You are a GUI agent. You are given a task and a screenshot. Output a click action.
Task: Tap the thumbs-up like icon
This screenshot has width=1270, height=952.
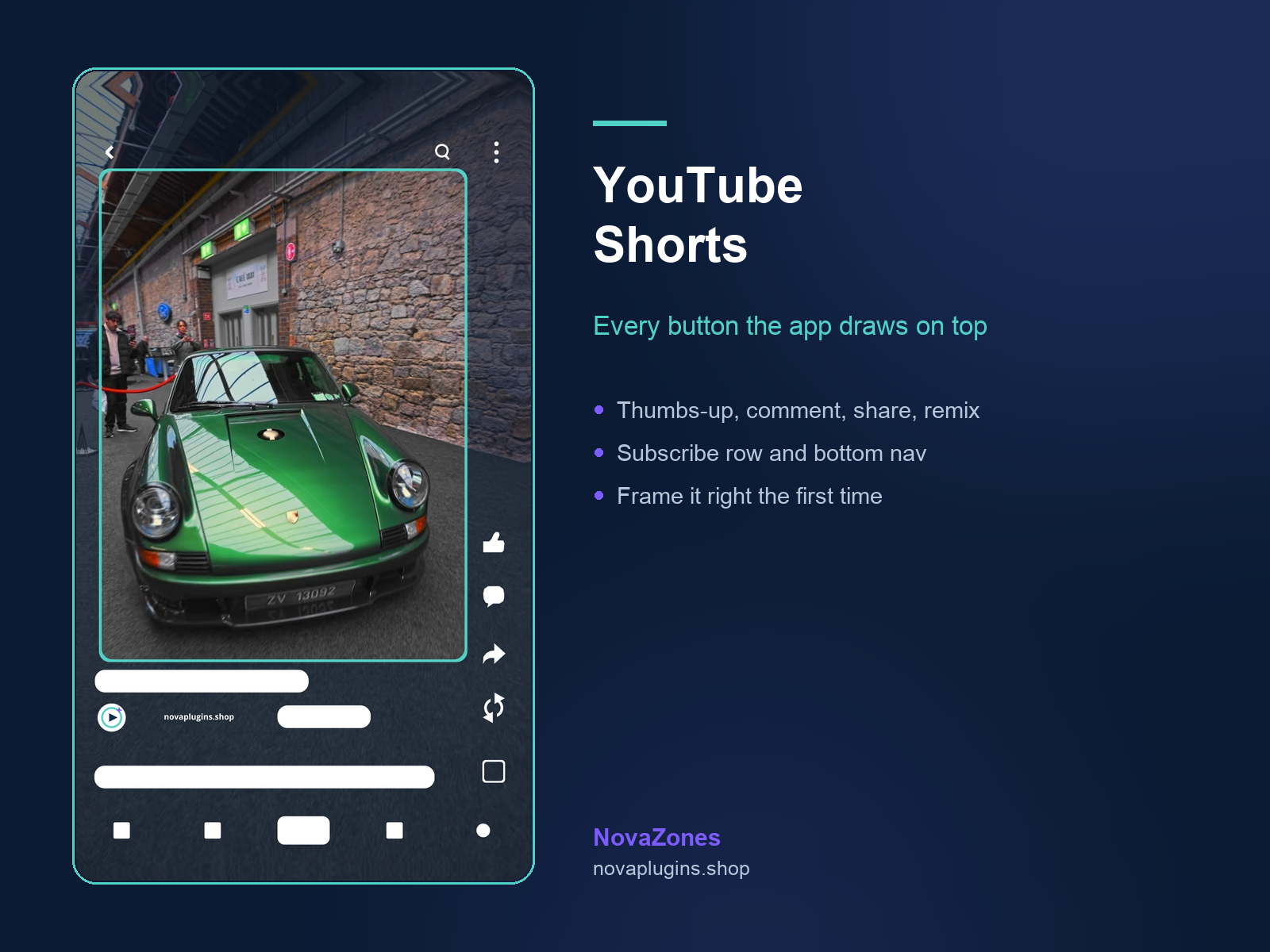494,543
